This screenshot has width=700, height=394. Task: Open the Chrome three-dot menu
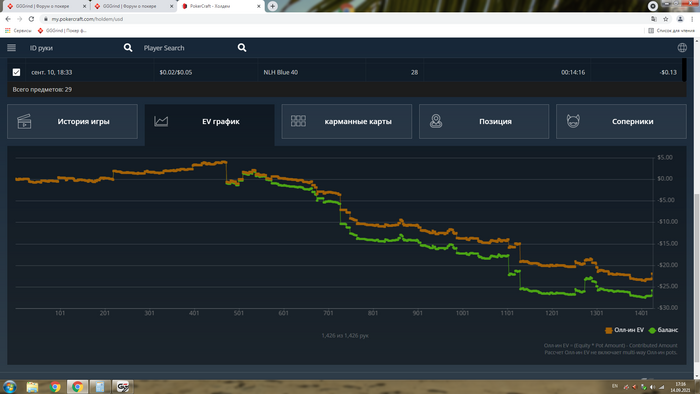coord(692,19)
